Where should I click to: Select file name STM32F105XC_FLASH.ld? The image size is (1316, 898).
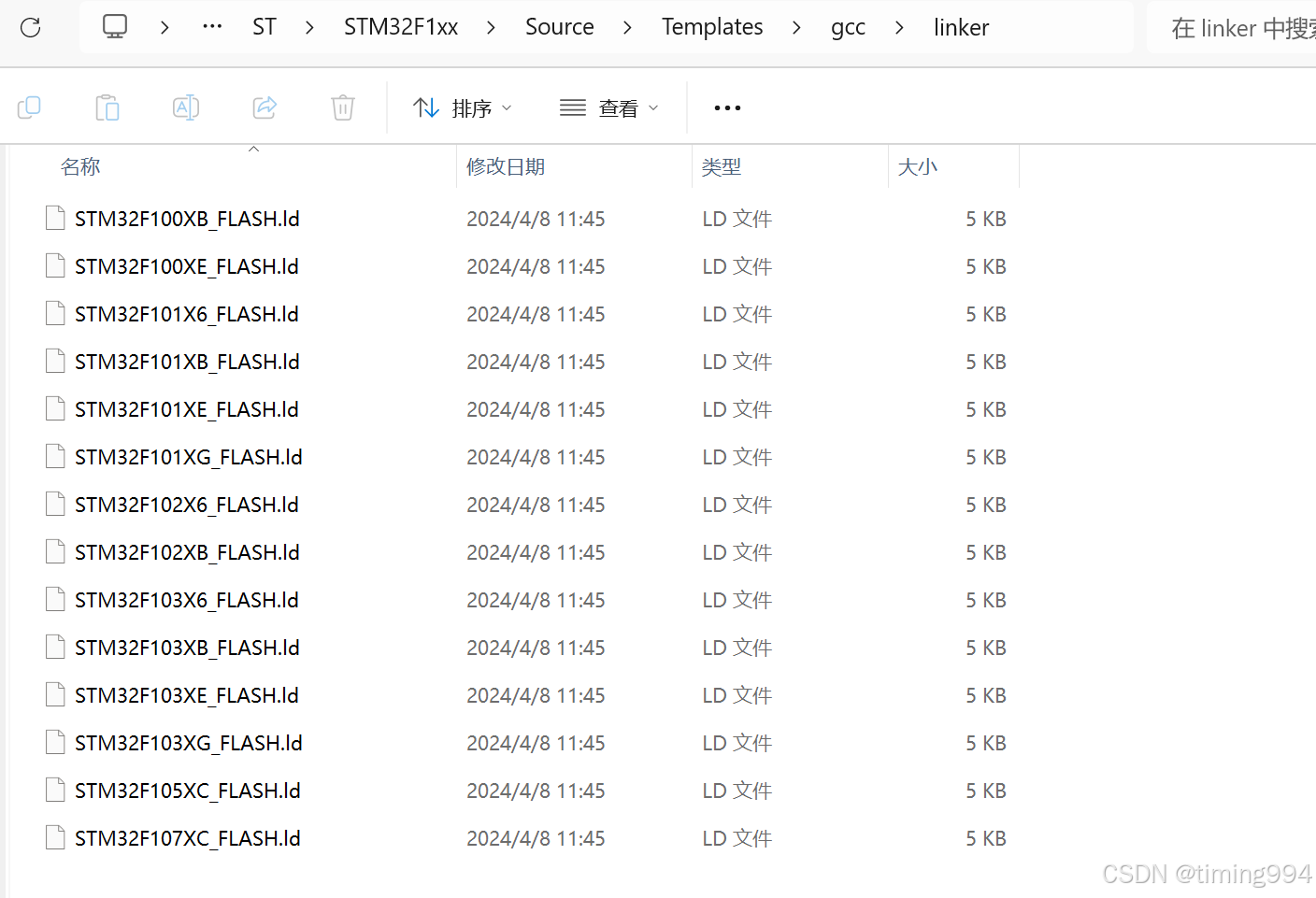(188, 791)
